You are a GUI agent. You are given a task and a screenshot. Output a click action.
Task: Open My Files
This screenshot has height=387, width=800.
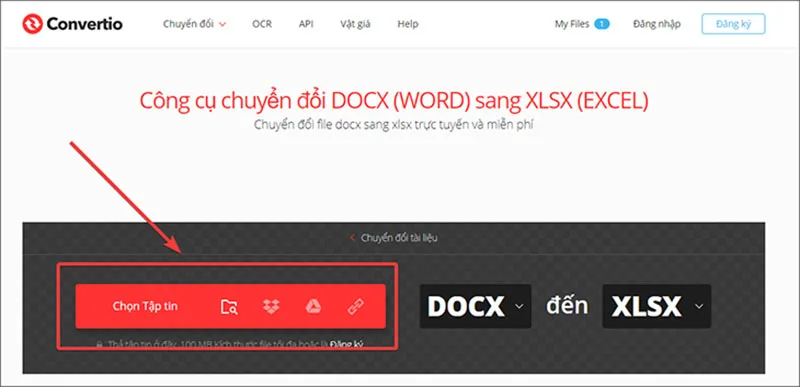point(572,24)
